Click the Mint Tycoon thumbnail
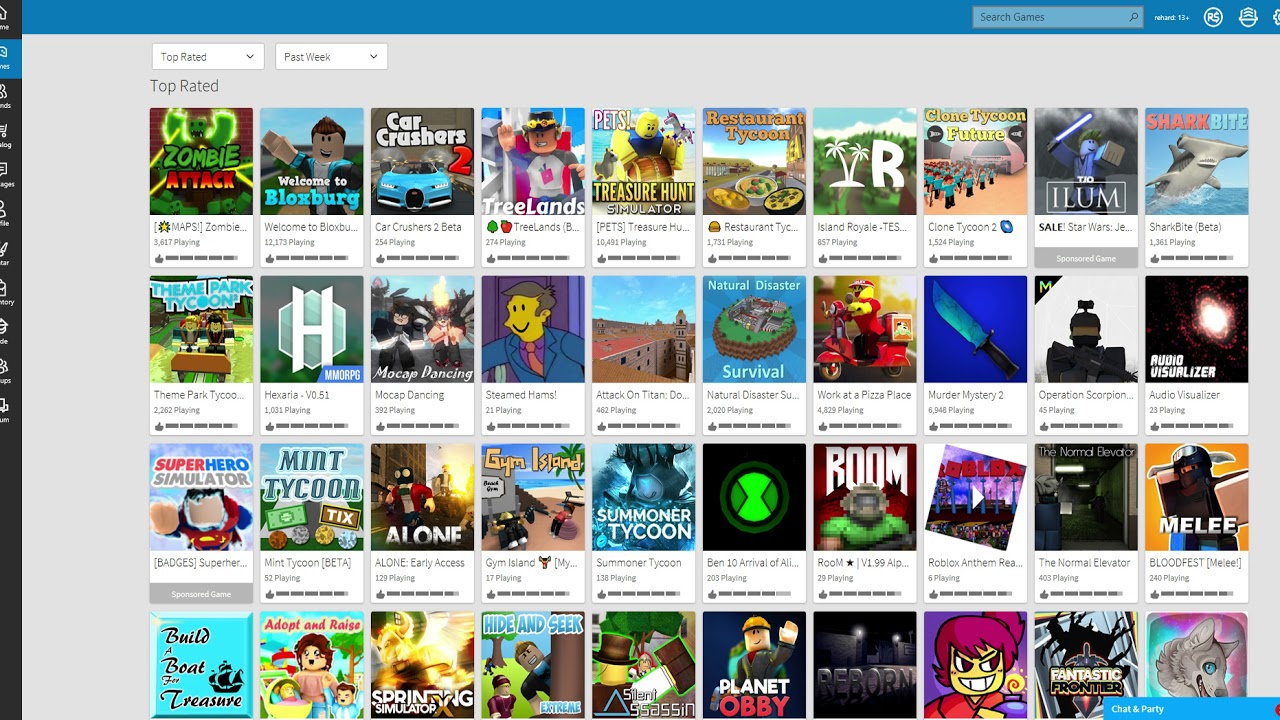This screenshot has height=720, width=1280. pos(312,497)
